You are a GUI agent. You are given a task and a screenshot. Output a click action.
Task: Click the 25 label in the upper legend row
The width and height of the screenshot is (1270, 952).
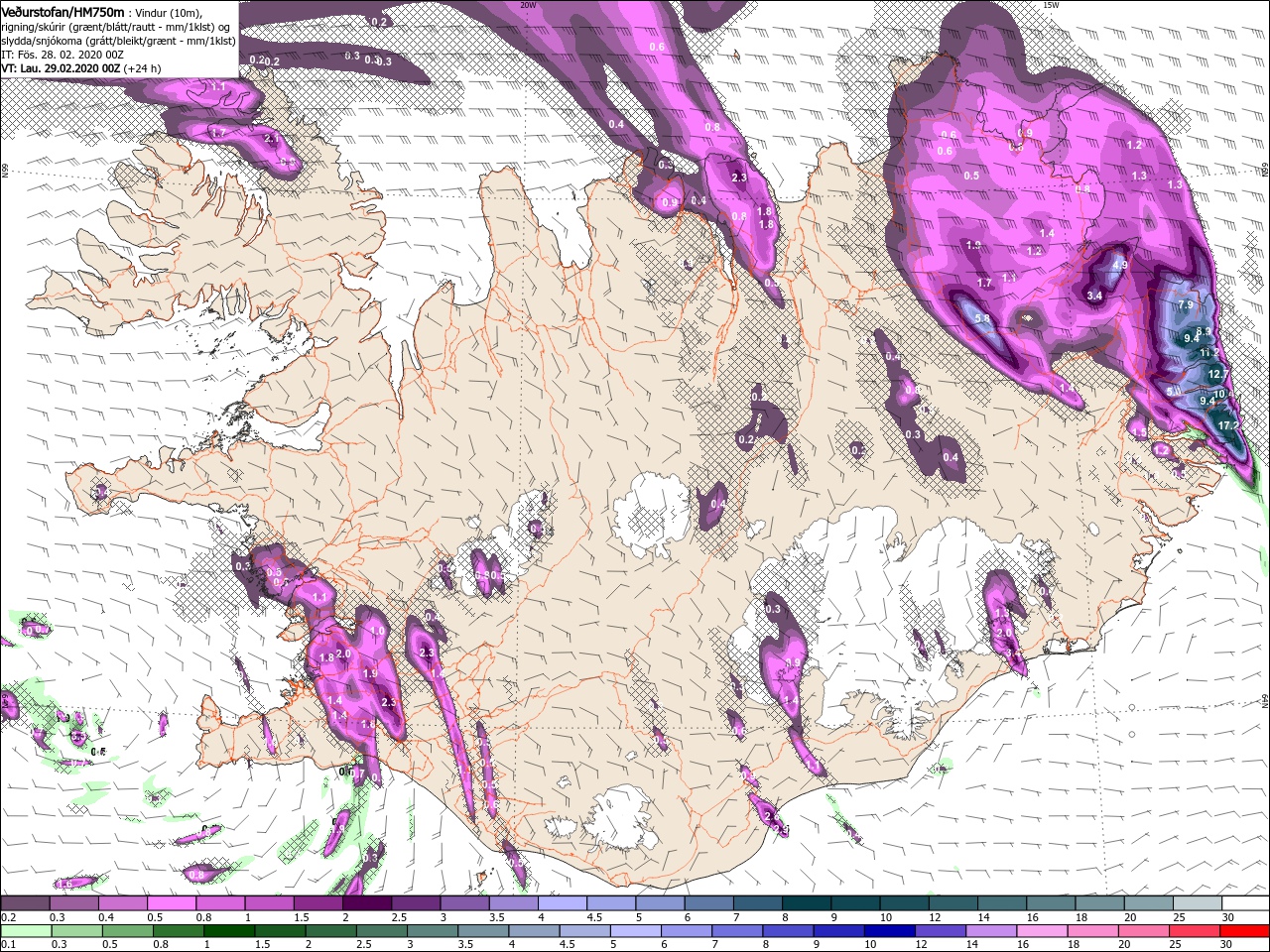point(1178,917)
